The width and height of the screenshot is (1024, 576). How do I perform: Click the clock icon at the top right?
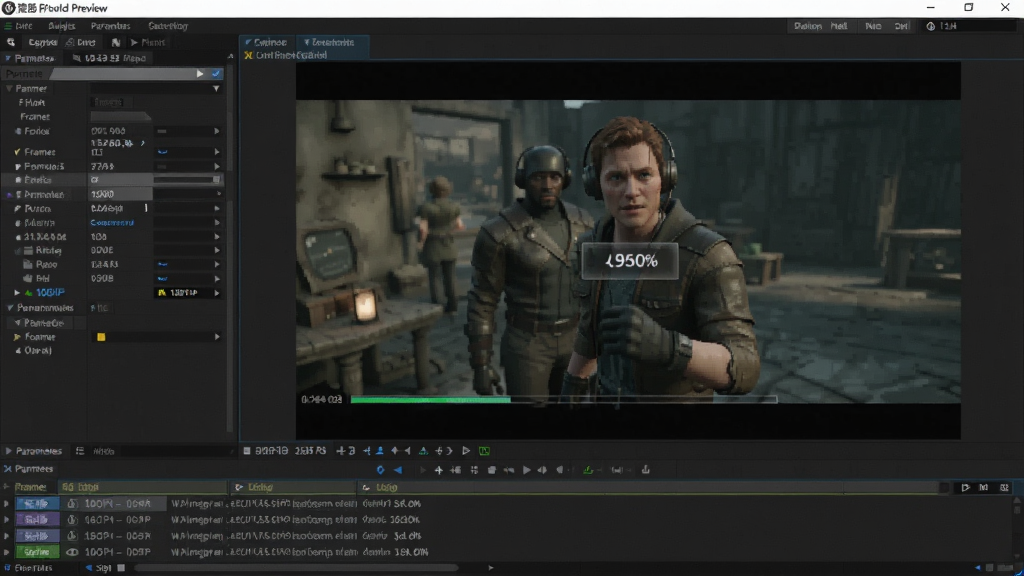click(931, 26)
